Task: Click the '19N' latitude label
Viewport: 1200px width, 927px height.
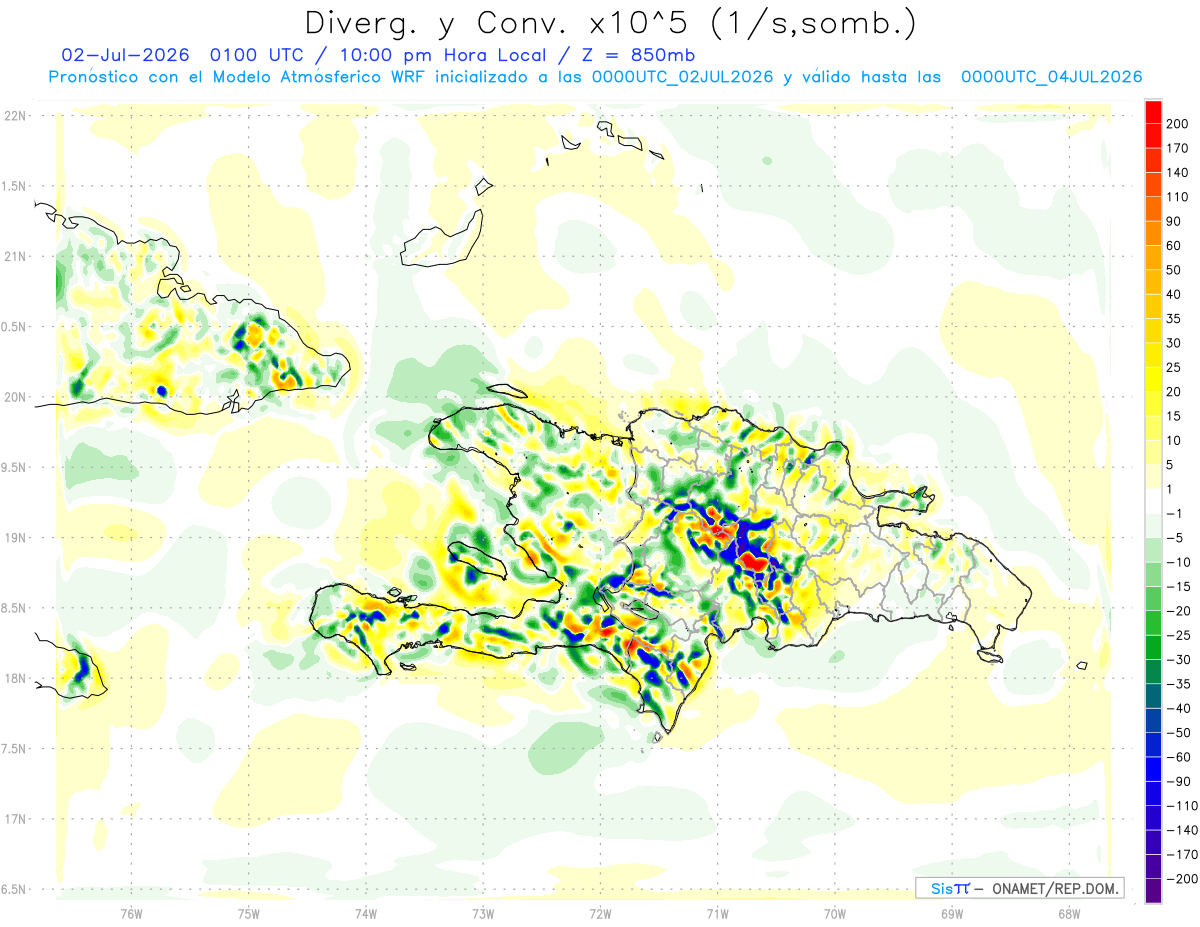Action: coord(15,537)
